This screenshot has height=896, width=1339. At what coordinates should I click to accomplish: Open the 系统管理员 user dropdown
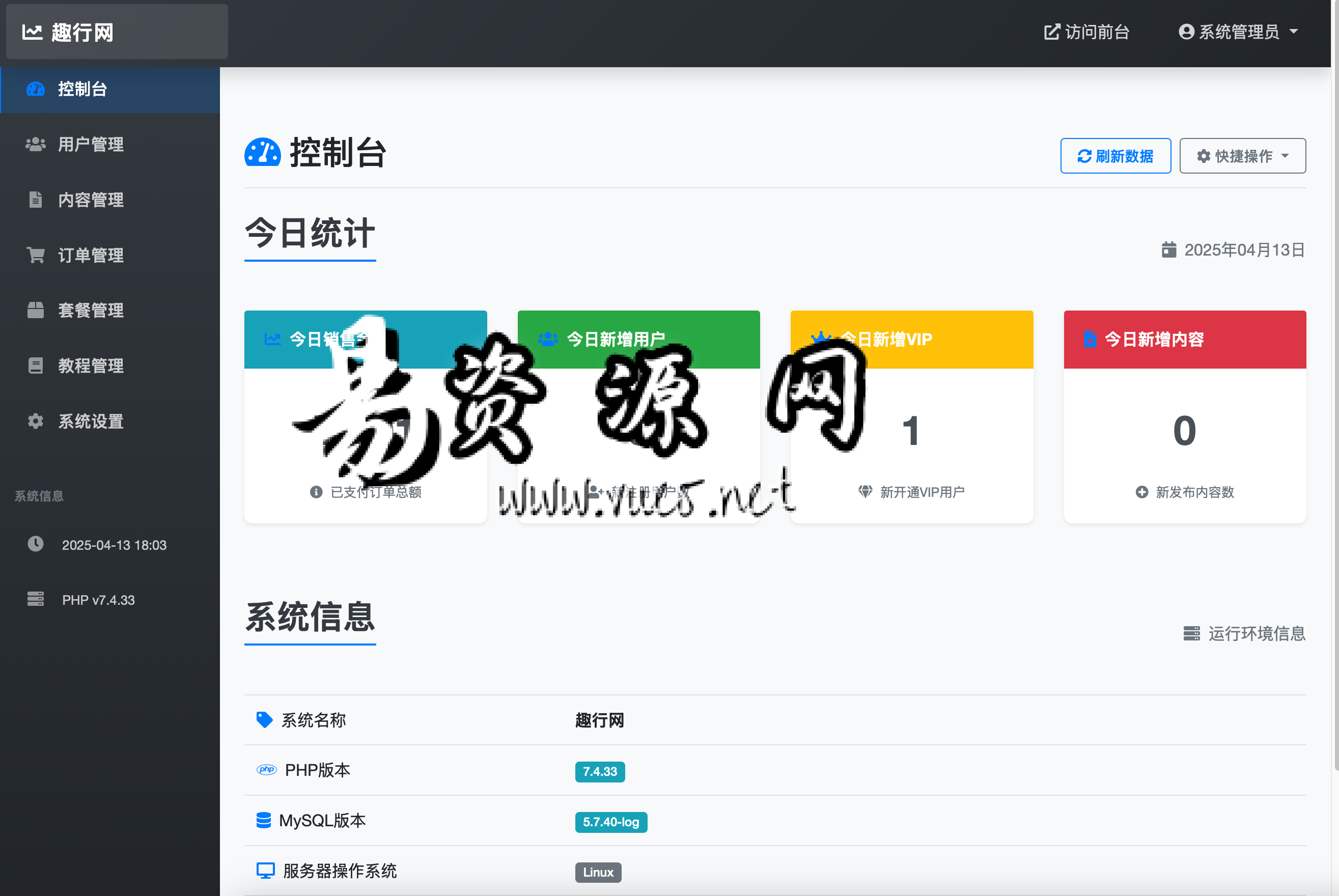[1238, 32]
